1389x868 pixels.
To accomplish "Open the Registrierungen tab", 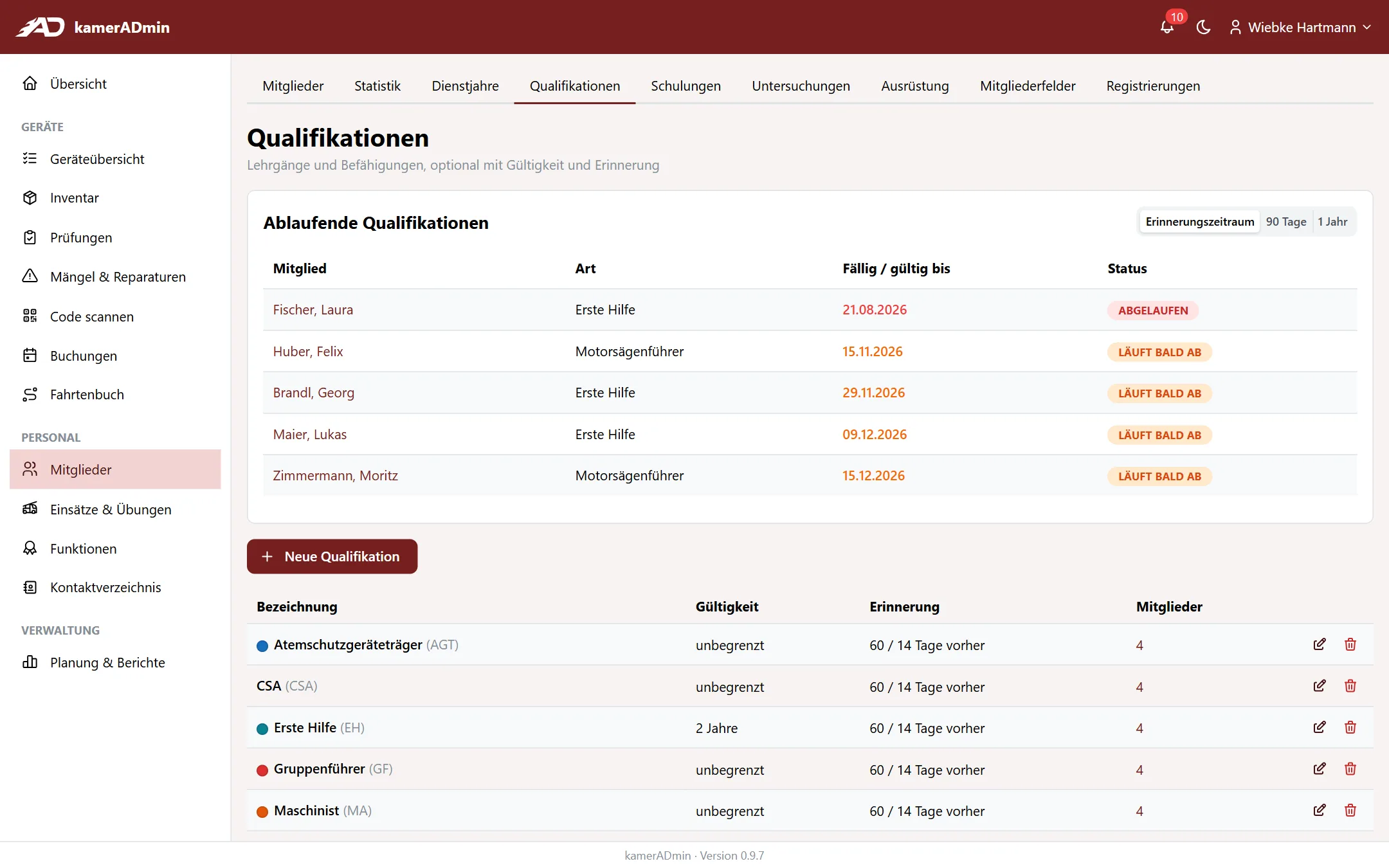I will click(1153, 86).
